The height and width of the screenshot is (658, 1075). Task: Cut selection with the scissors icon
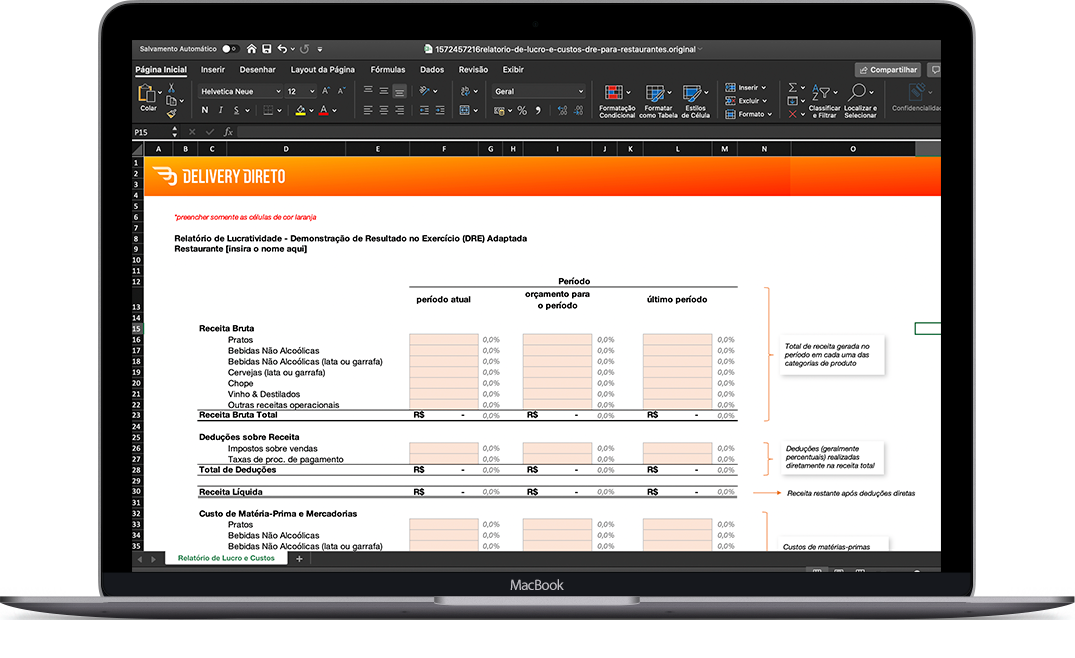171,88
